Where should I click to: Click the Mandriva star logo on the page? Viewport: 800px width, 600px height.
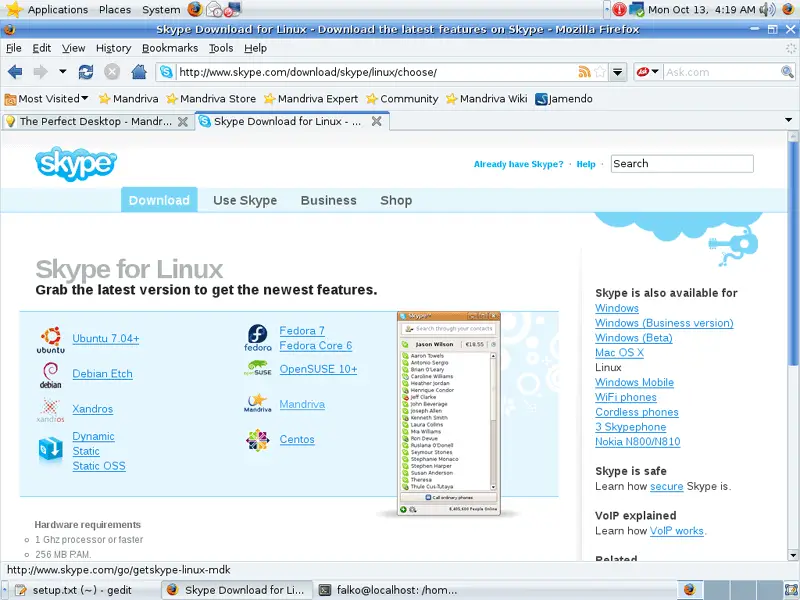(258, 403)
